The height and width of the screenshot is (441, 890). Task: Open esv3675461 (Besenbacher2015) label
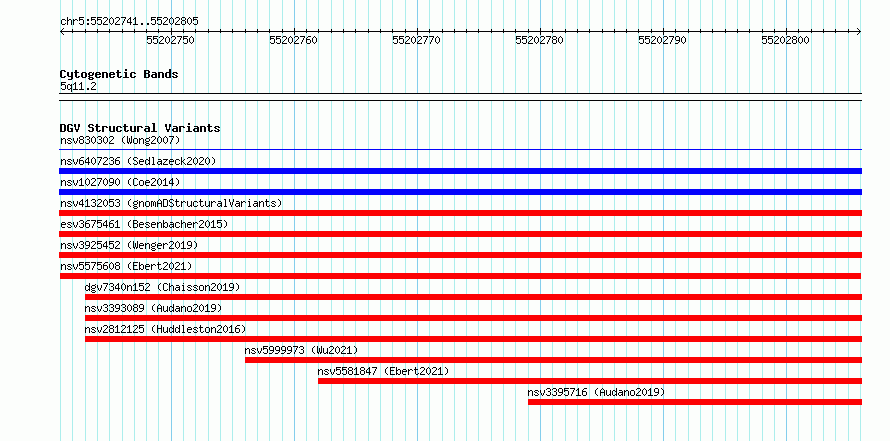click(x=144, y=224)
